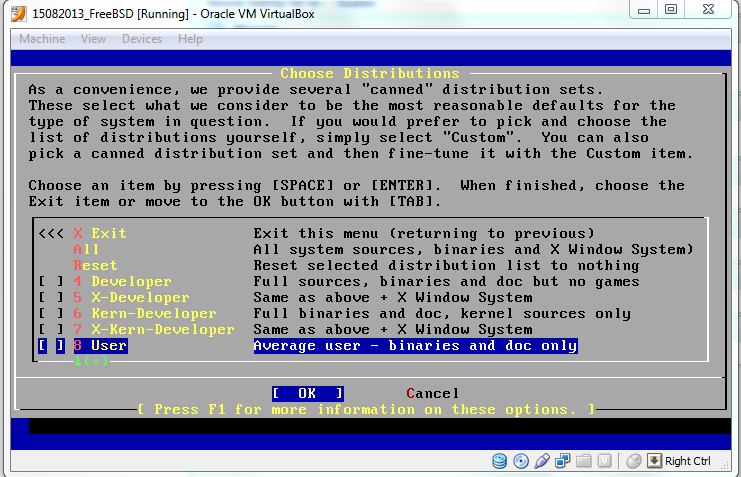Click the video capture status icon
This screenshot has width=741, height=477.
point(604,461)
